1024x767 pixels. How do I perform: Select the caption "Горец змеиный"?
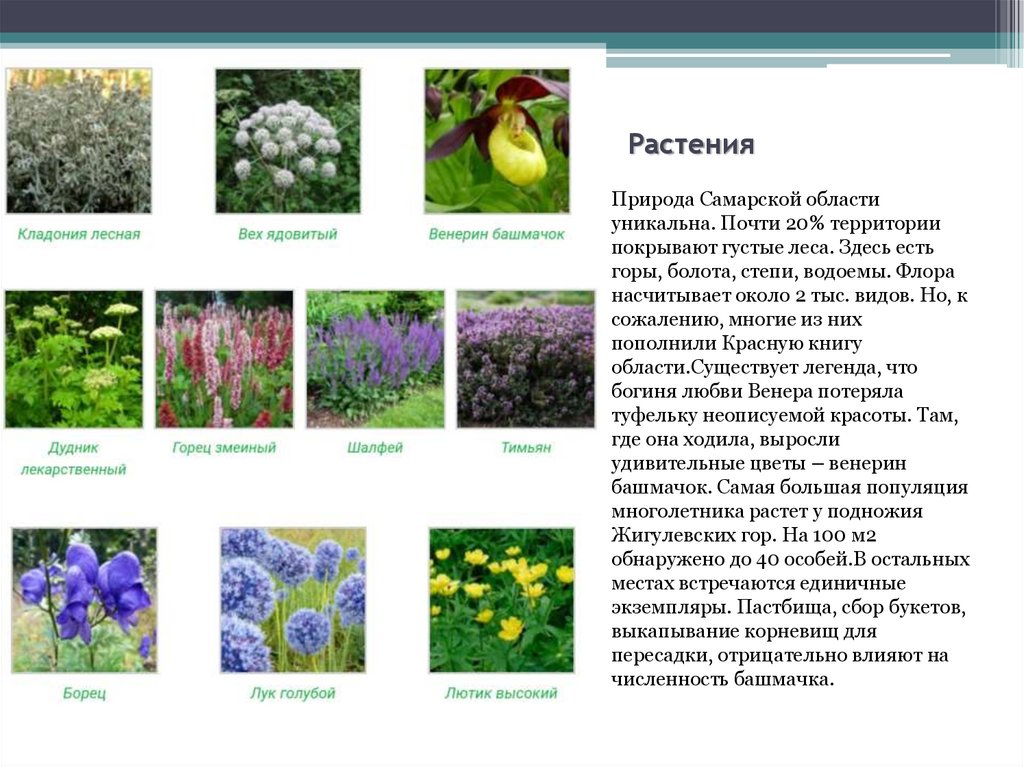[x=224, y=448]
